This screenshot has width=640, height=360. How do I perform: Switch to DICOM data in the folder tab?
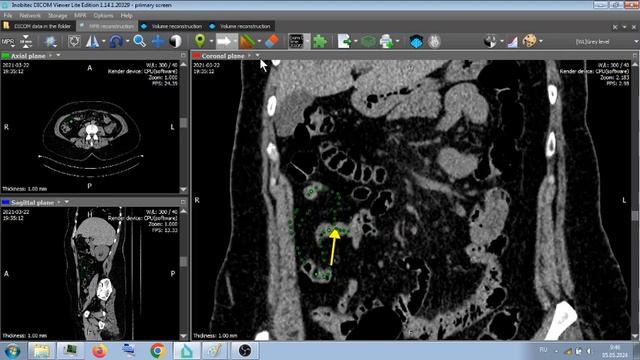[x=38, y=26]
